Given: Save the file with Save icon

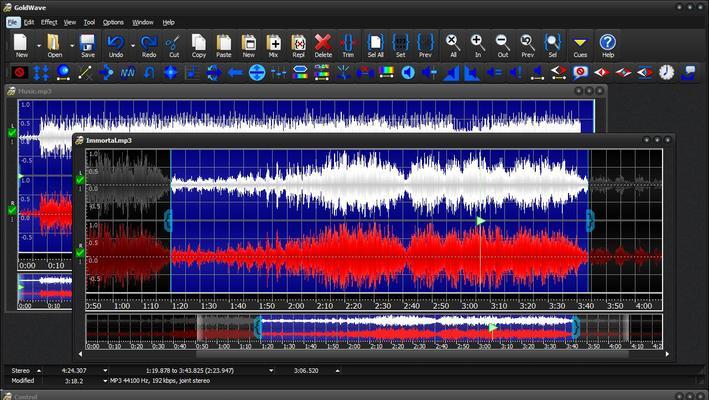Looking at the screenshot, I should pos(88,46).
